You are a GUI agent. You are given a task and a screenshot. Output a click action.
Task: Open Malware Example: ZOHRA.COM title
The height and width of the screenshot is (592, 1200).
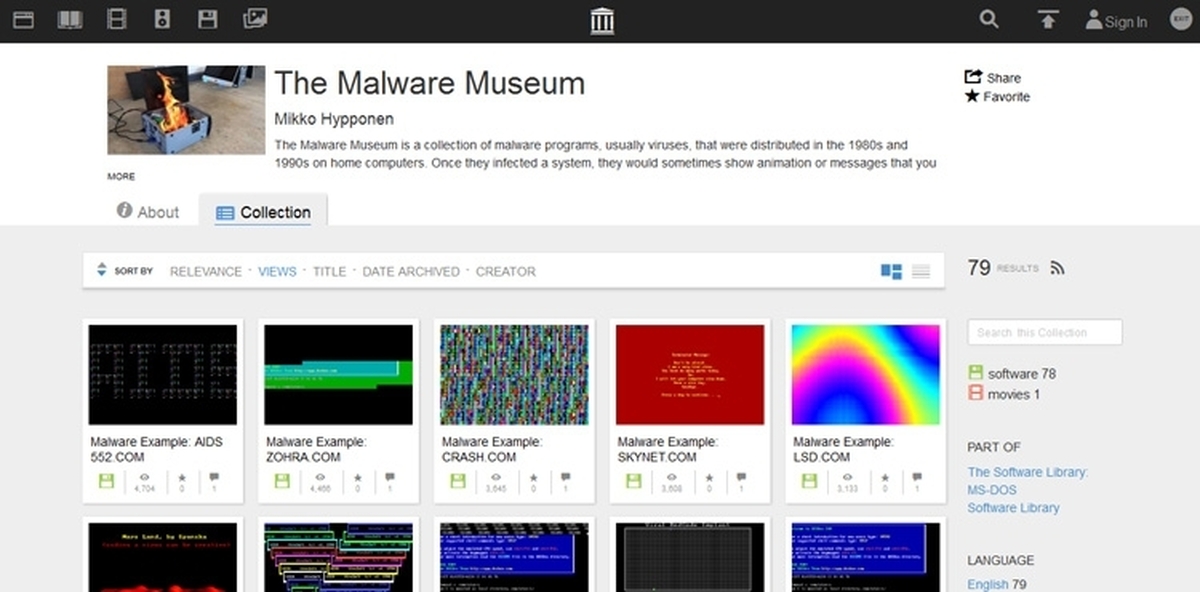tap(316, 449)
